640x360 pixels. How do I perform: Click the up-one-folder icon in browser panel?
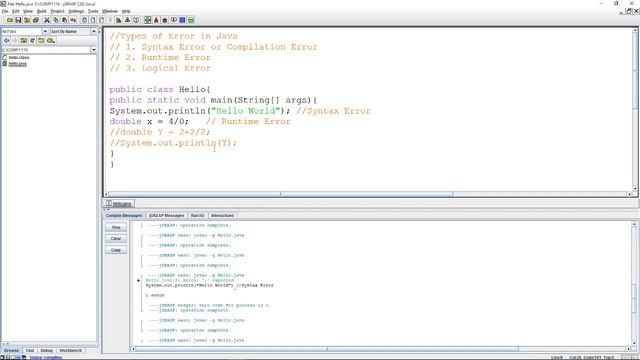coord(24,40)
